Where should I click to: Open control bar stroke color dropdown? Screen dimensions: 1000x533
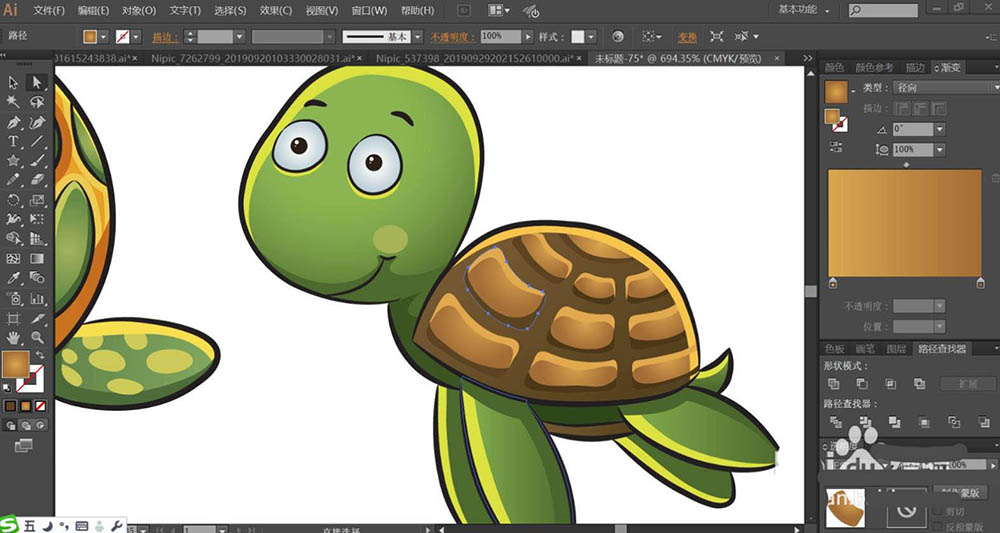point(138,37)
